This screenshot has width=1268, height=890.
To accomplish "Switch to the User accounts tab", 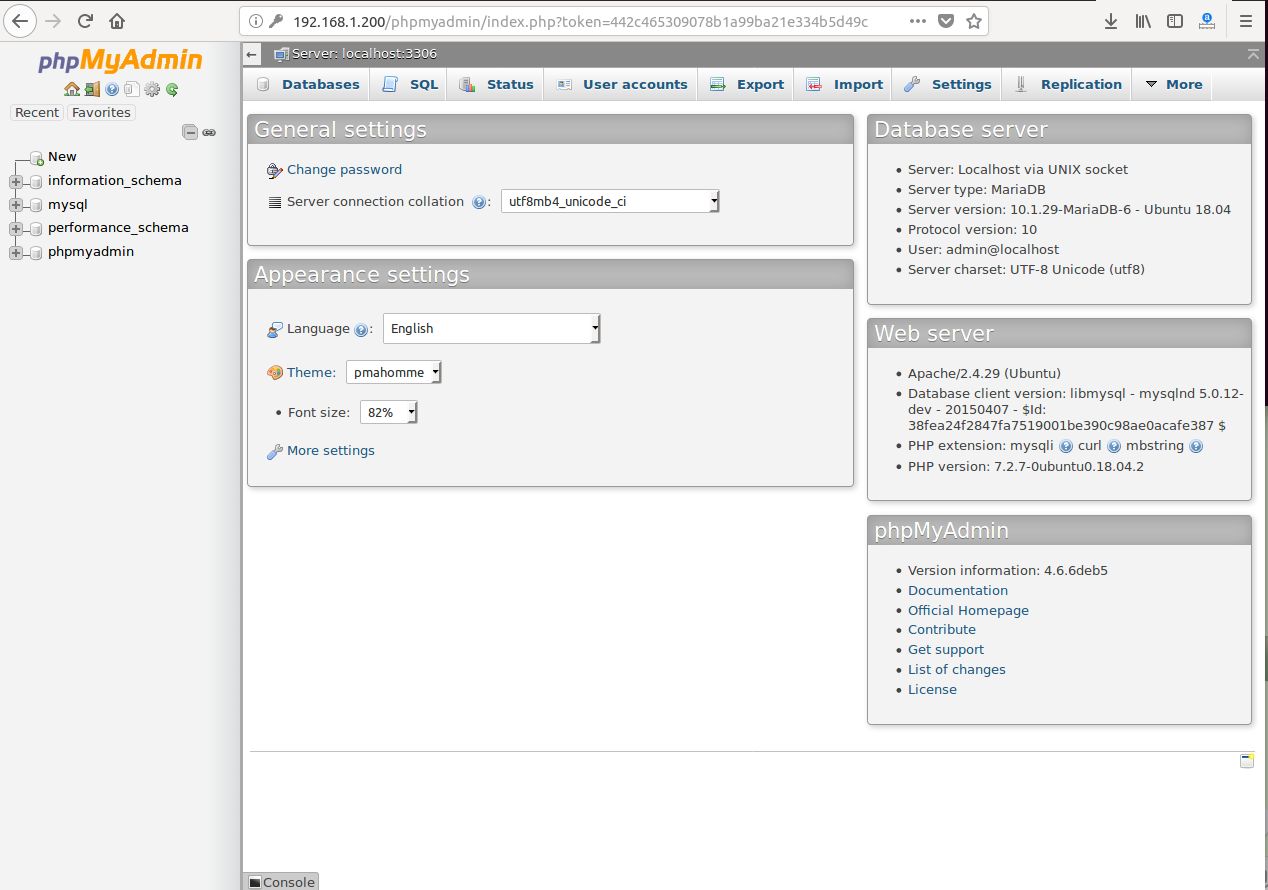I will [622, 85].
